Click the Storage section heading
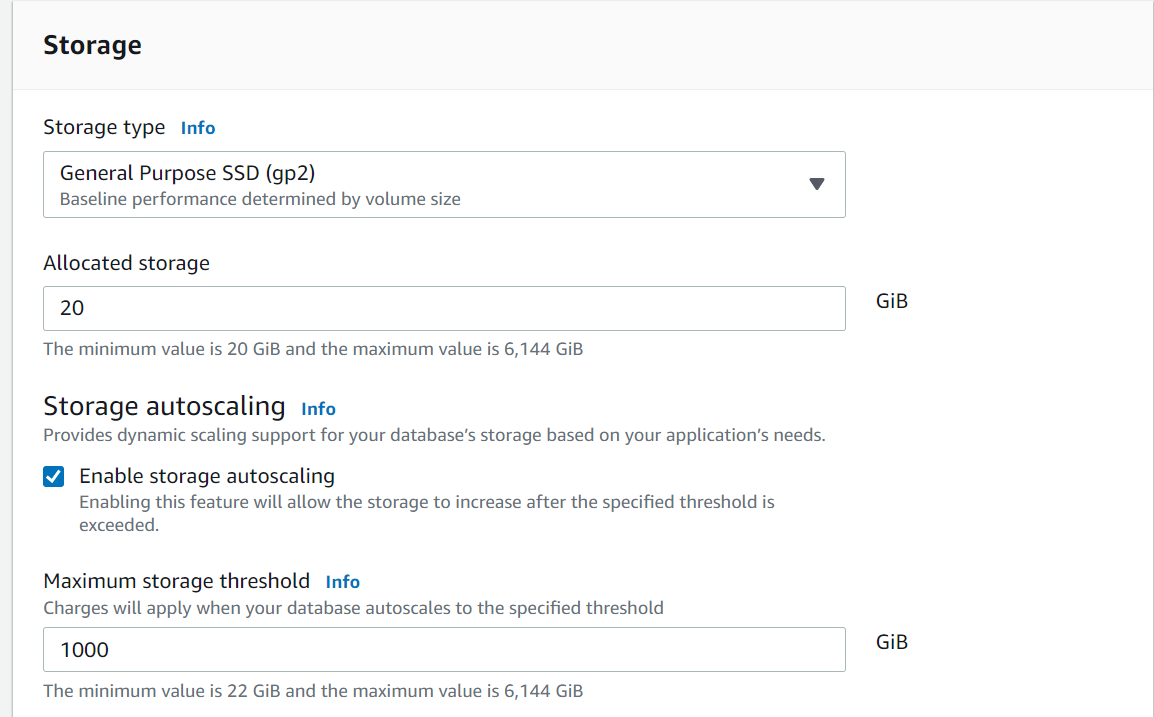The height and width of the screenshot is (717, 1154). pyautogui.click(x=92, y=45)
